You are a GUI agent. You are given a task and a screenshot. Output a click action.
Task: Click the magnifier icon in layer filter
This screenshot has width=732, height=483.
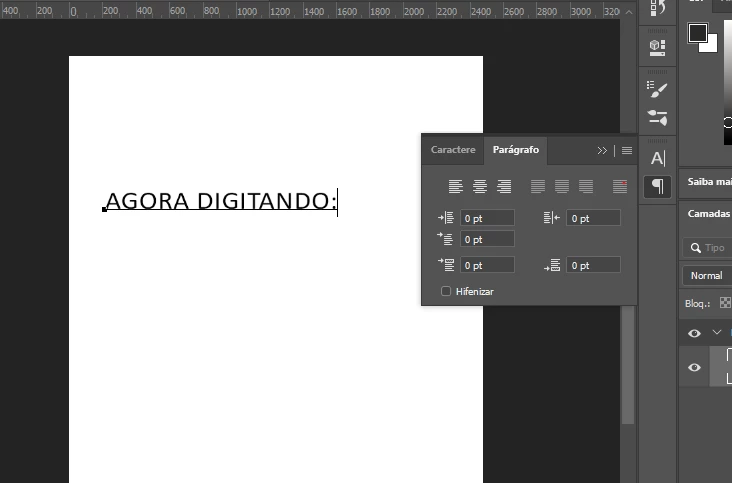696,248
